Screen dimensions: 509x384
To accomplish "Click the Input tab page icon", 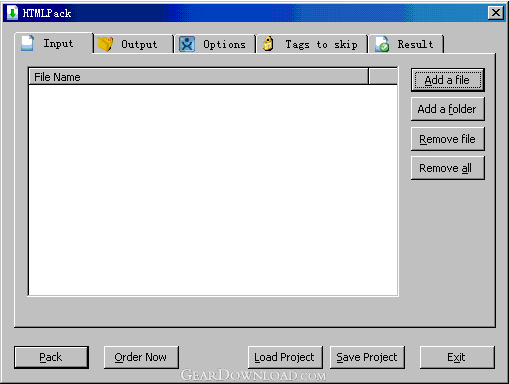I will click(x=27, y=43).
